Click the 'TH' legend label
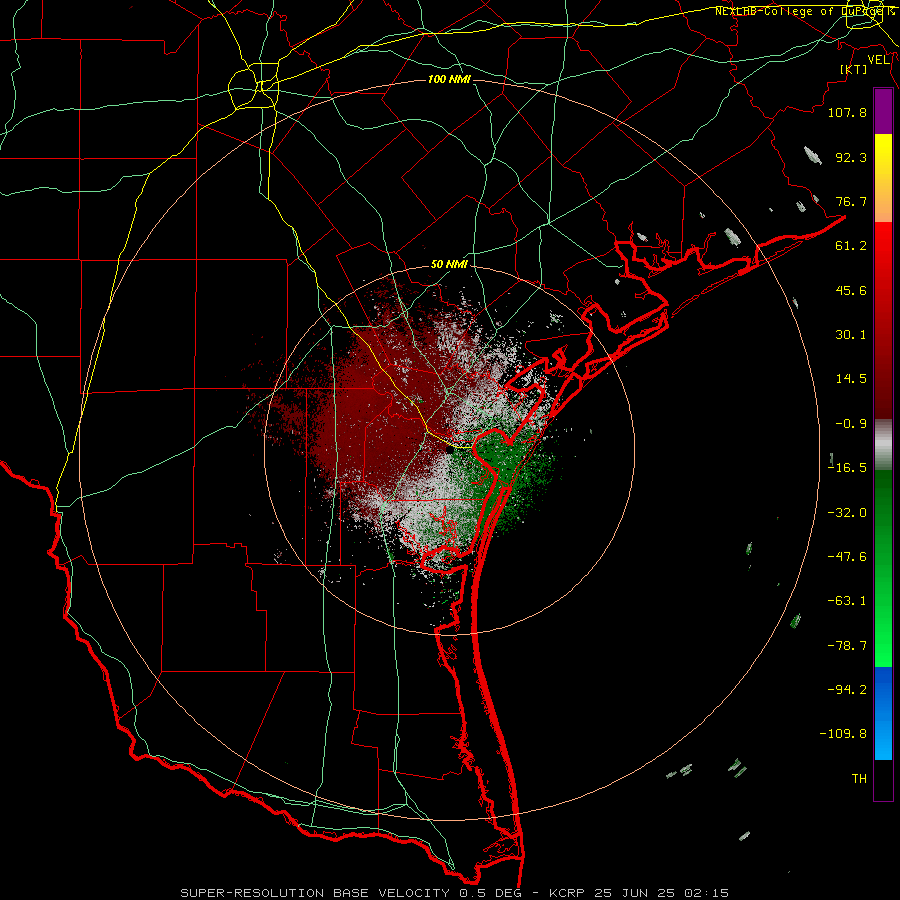Screen dimensions: 900x900 click(x=859, y=779)
